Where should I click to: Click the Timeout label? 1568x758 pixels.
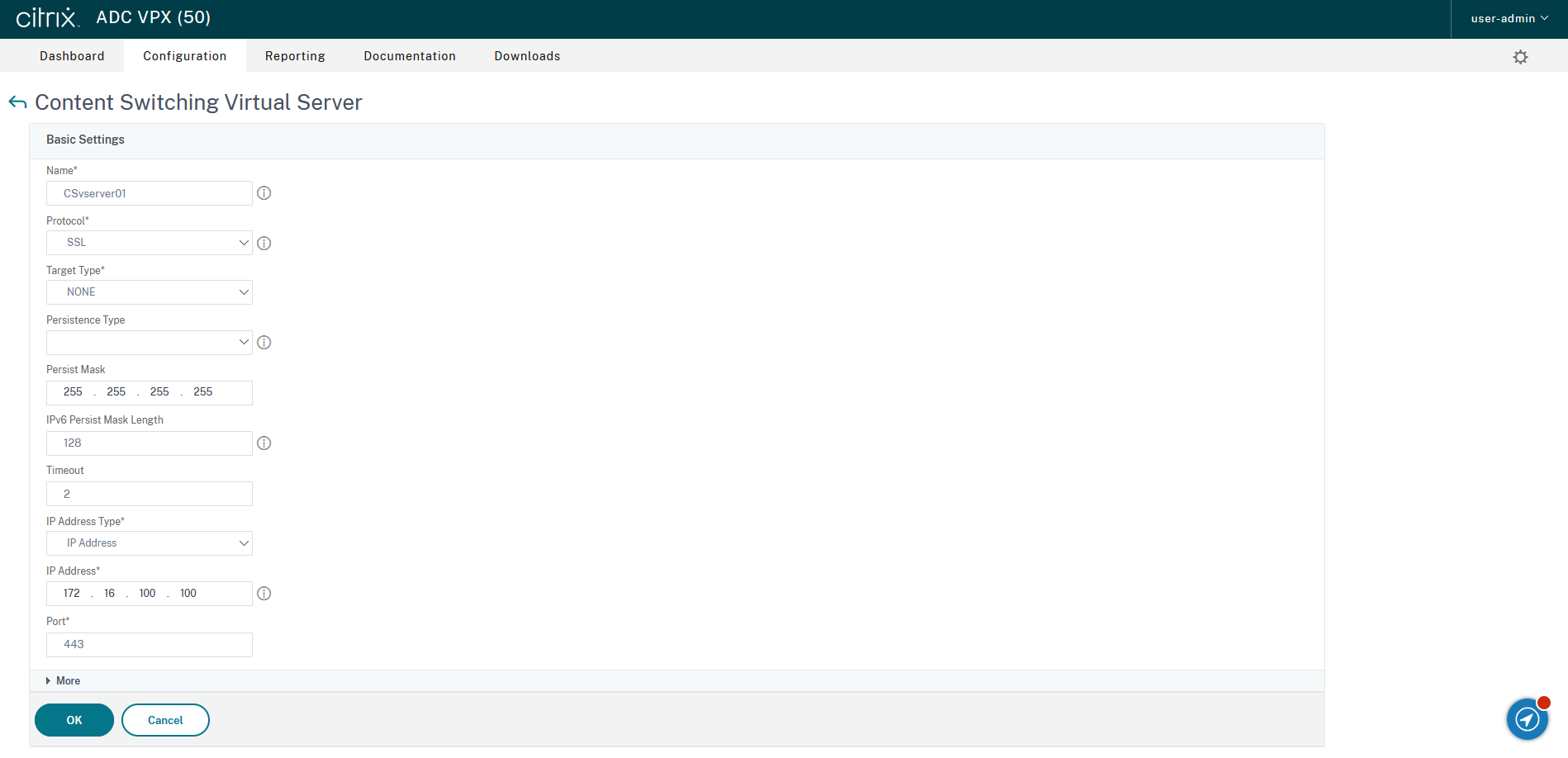(65, 471)
